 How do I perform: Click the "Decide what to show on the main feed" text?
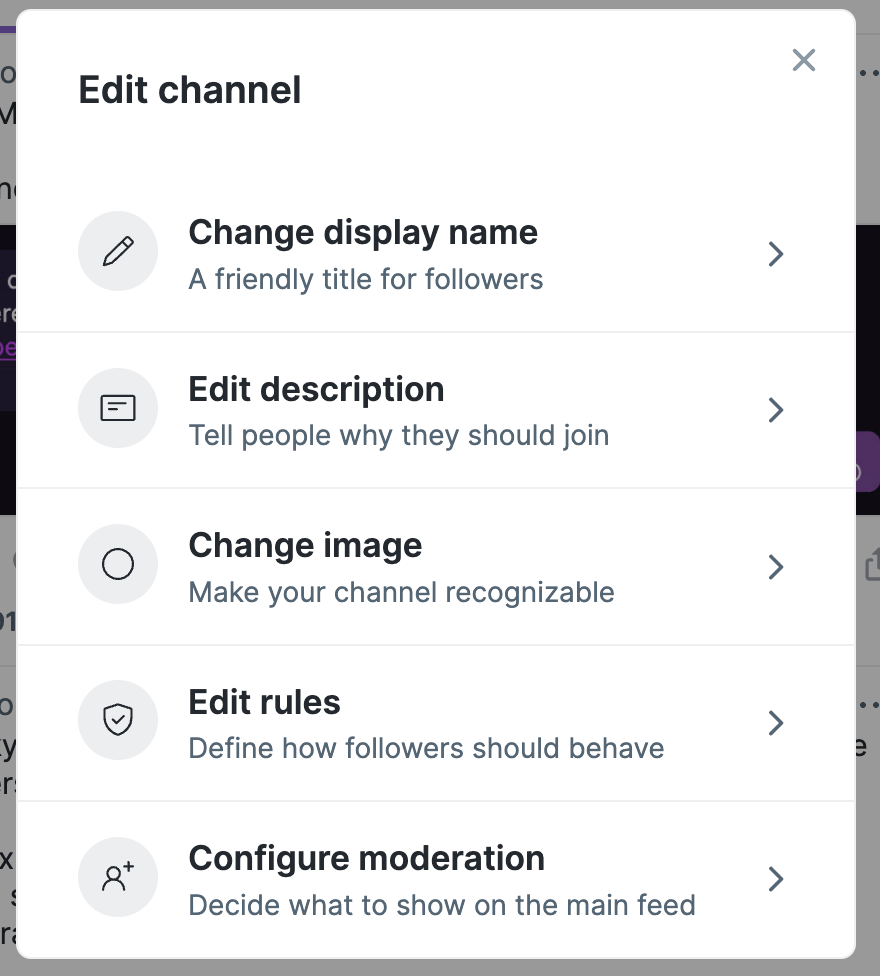click(x=441, y=905)
